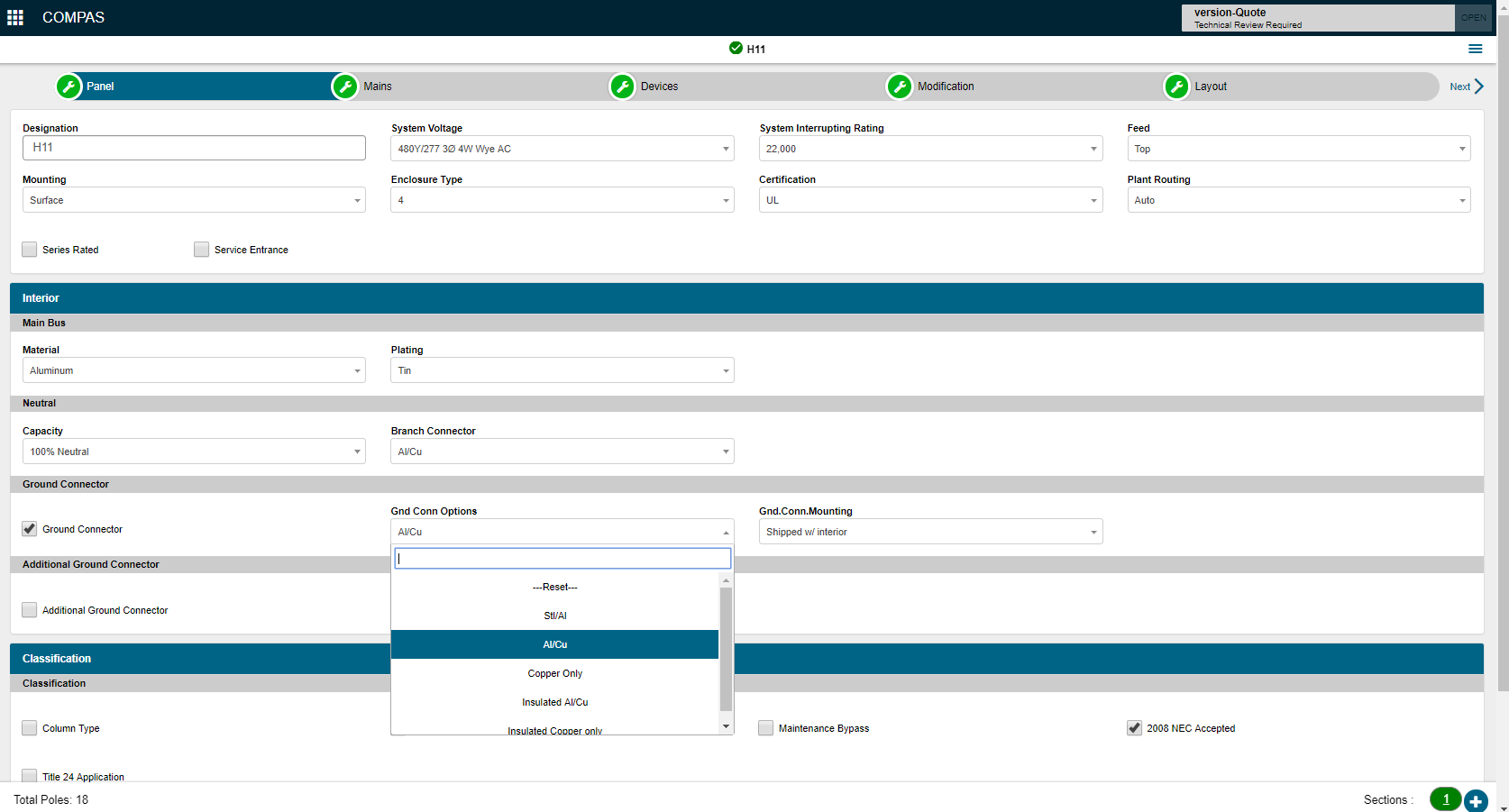
Task: Click the hamburger menu icon
Action: (x=1475, y=49)
